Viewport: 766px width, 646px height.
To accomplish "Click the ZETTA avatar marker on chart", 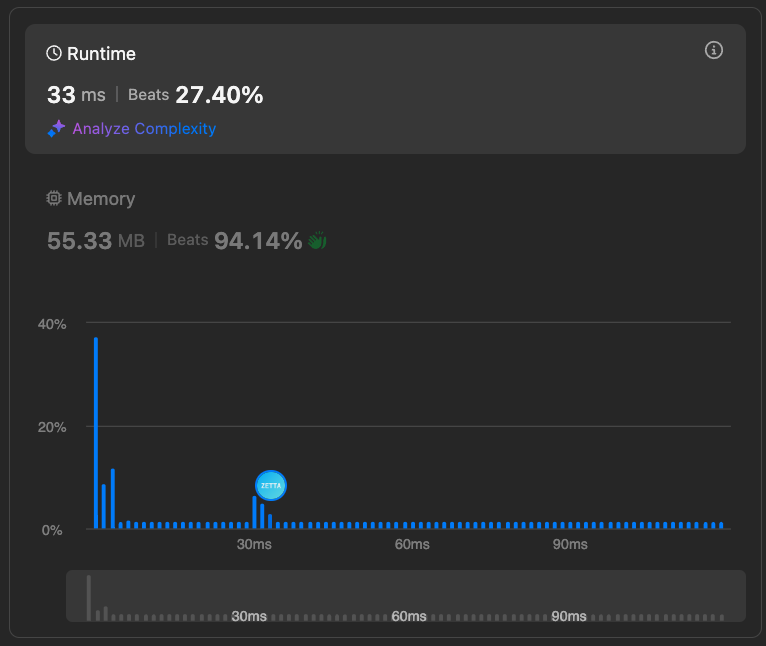I will pos(271,485).
